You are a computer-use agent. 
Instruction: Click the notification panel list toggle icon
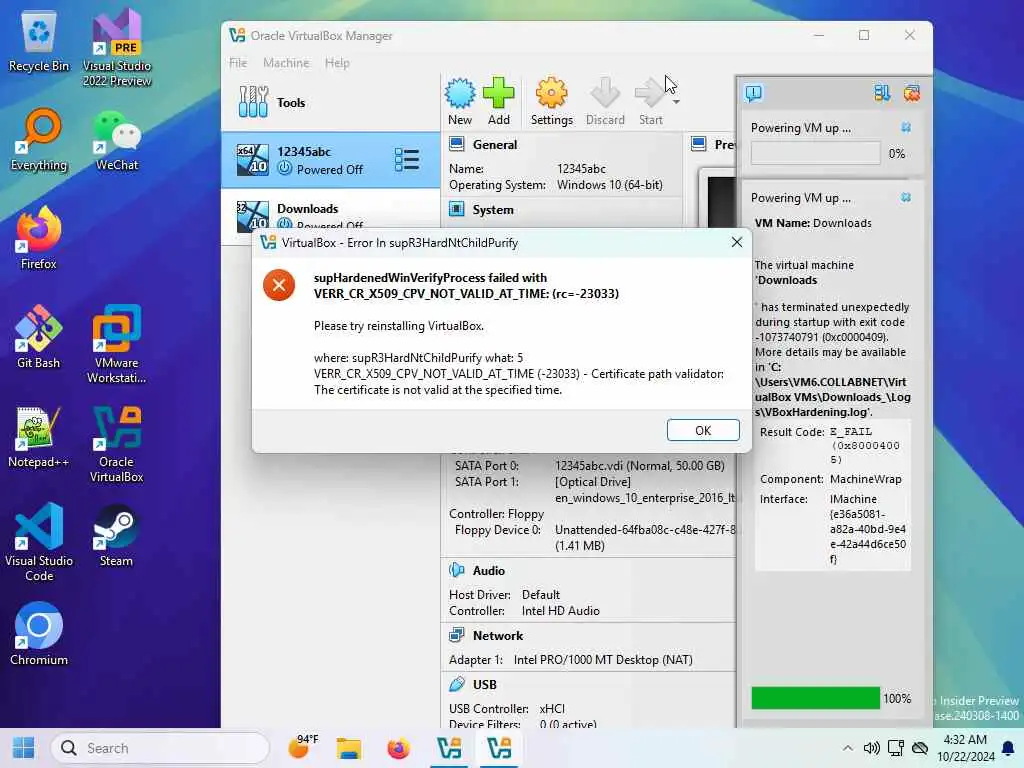(x=882, y=93)
